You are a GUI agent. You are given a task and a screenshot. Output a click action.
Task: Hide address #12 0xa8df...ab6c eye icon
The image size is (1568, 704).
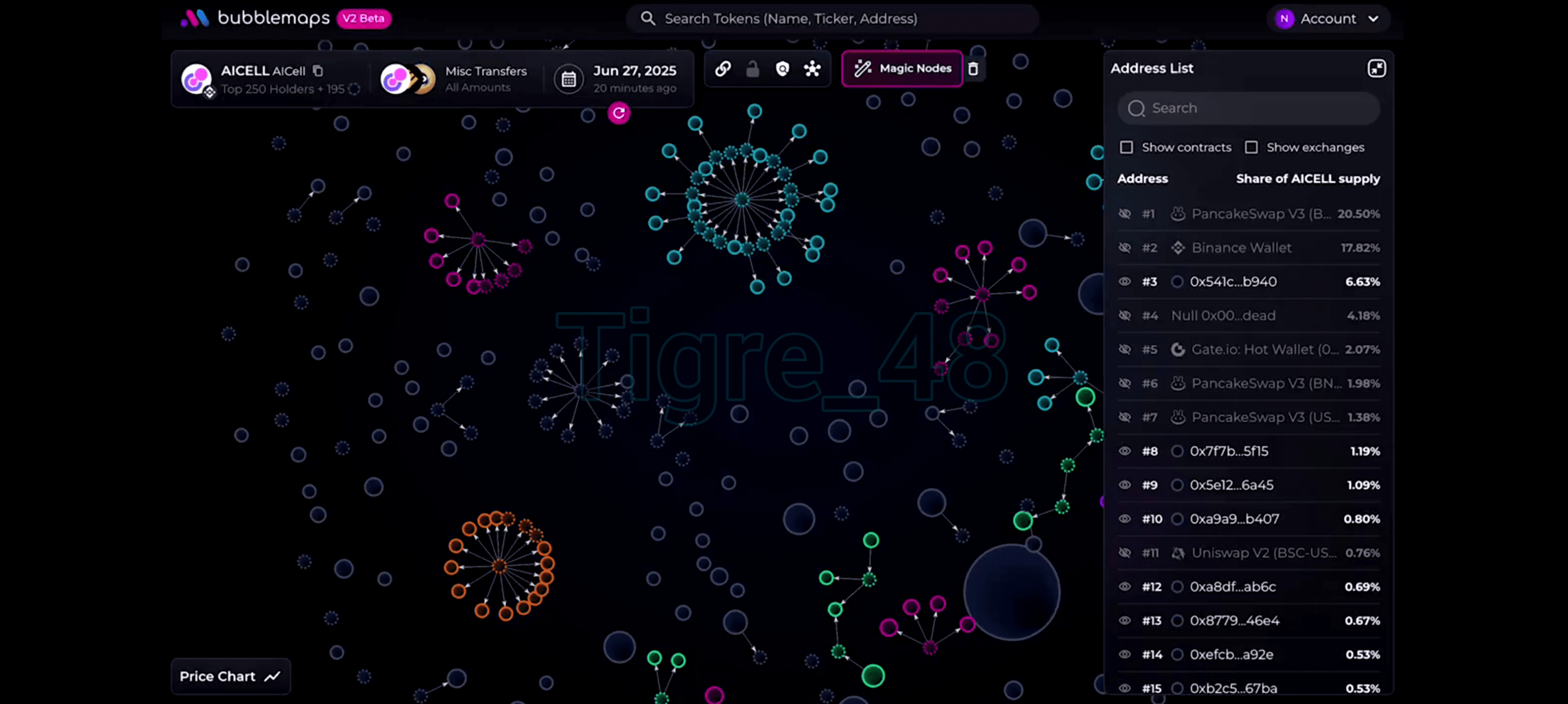point(1124,586)
